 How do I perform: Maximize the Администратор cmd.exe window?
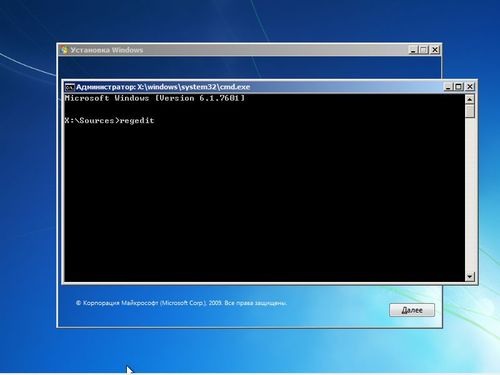pos(459,87)
